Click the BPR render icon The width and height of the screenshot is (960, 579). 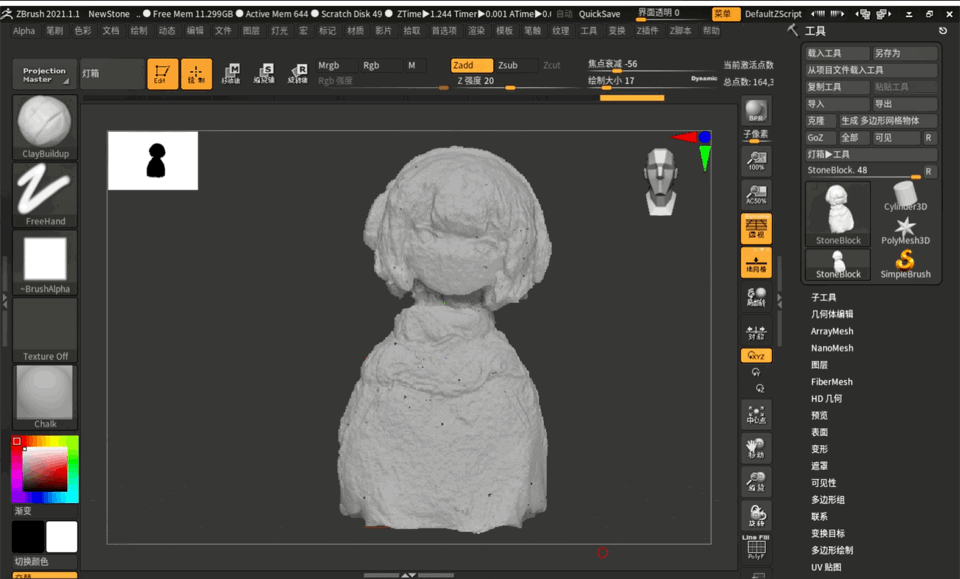[x=756, y=111]
